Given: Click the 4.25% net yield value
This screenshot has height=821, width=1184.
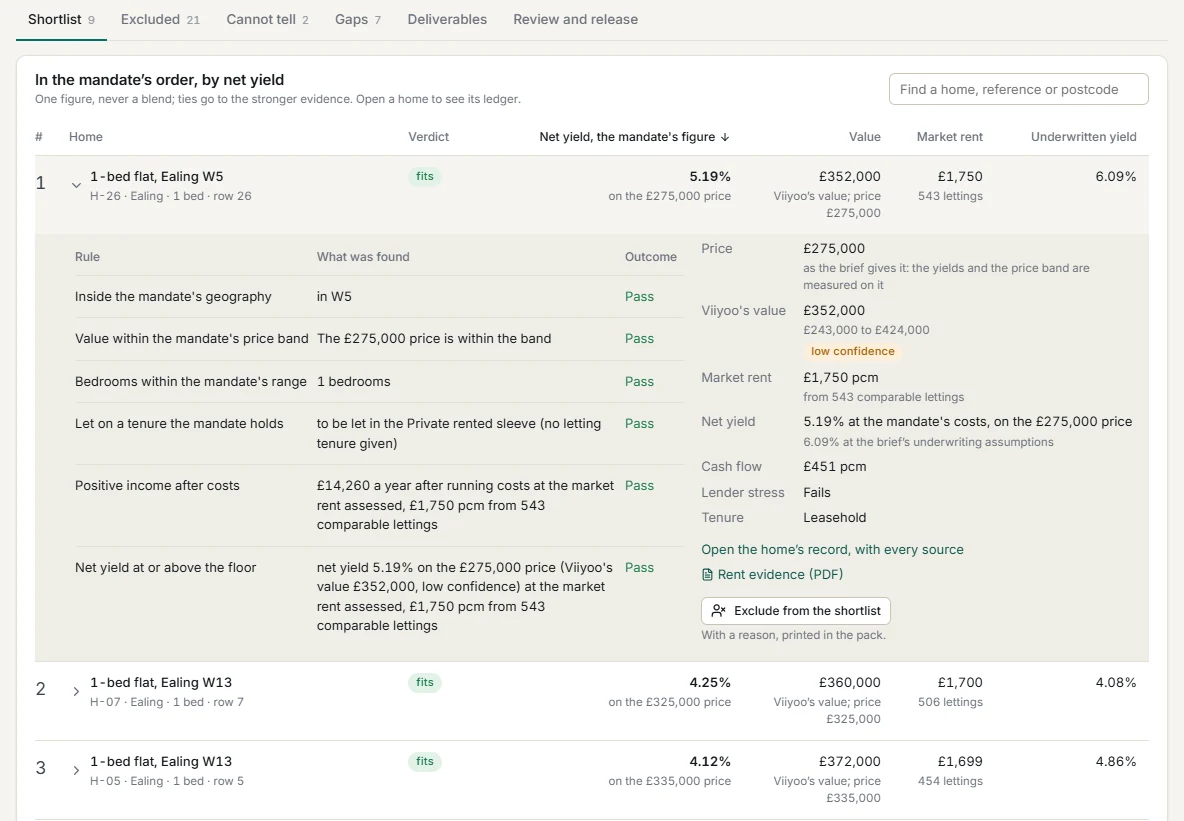Looking at the screenshot, I should (x=710, y=683).
